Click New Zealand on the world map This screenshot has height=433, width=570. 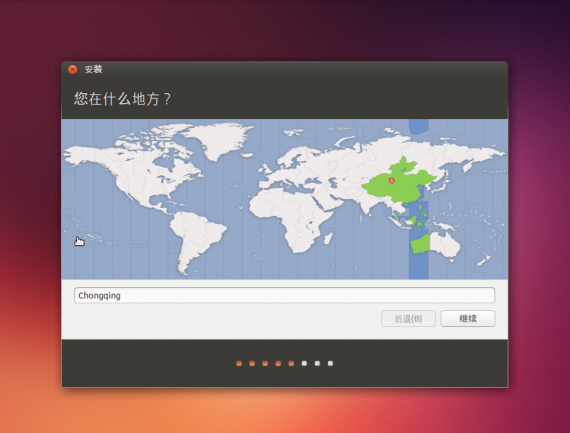(x=485, y=260)
